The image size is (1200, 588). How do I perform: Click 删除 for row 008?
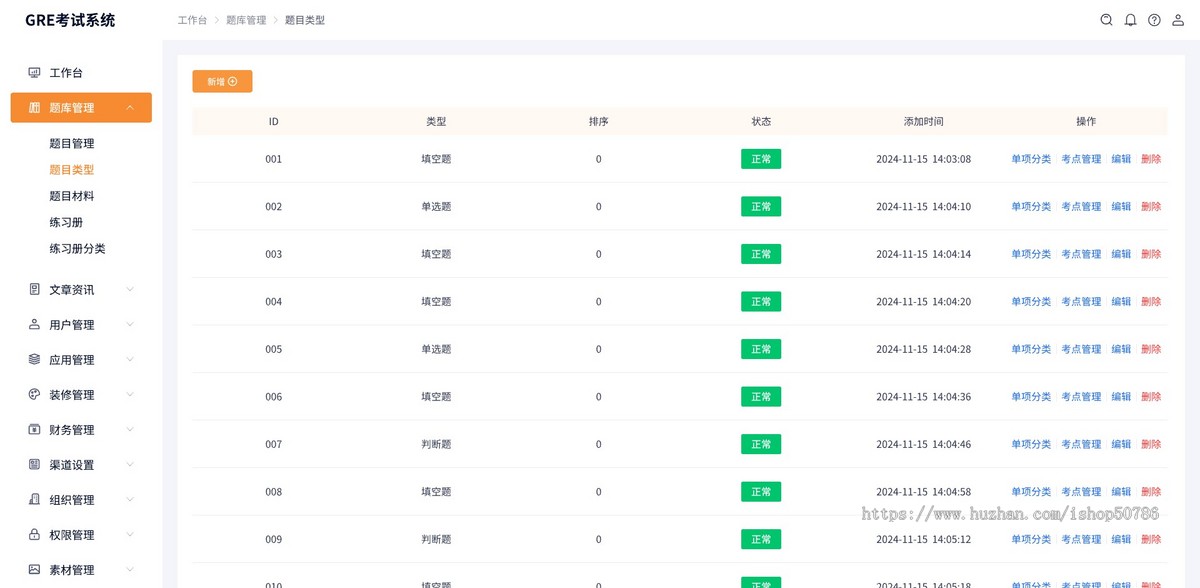(x=1151, y=492)
